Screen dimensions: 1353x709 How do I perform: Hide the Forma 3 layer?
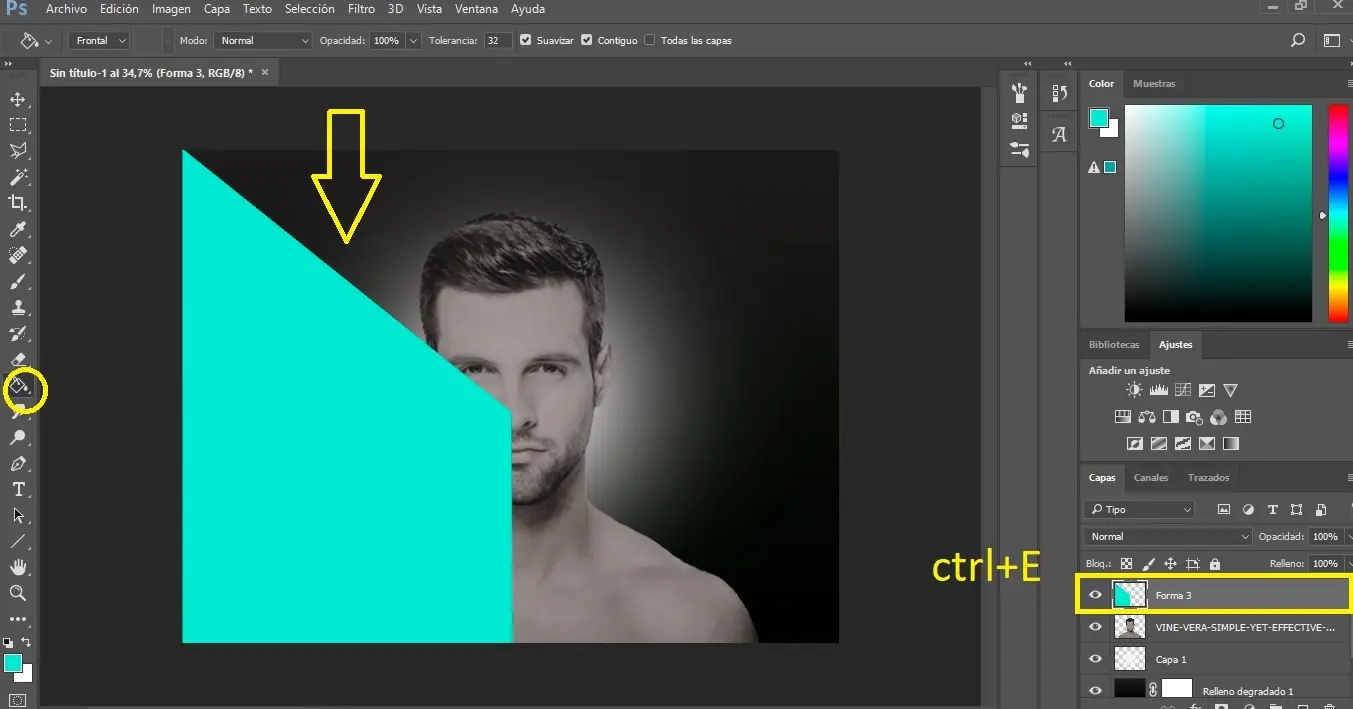tap(1095, 595)
